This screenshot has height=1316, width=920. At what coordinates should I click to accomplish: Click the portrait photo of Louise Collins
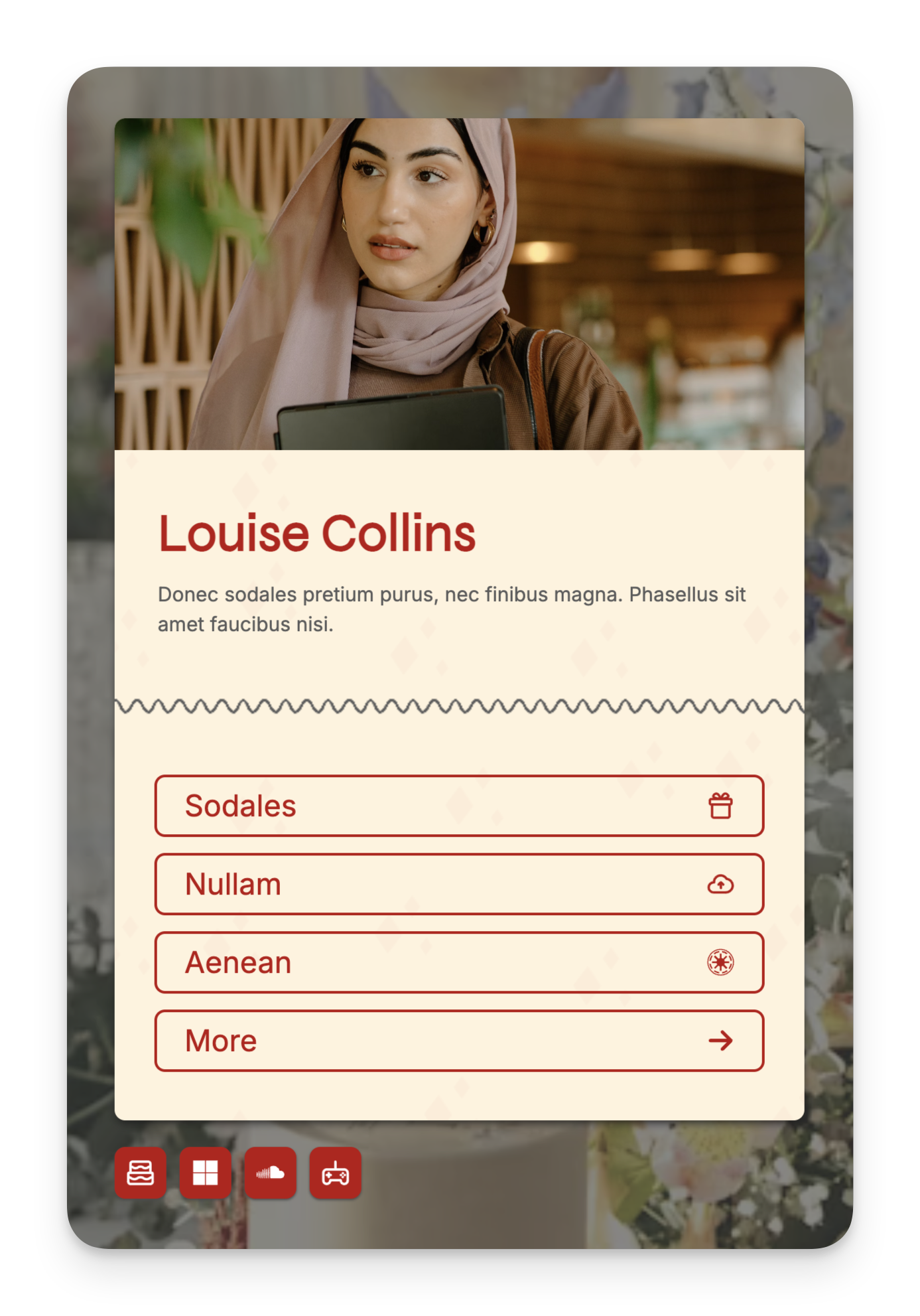[x=459, y=284]
